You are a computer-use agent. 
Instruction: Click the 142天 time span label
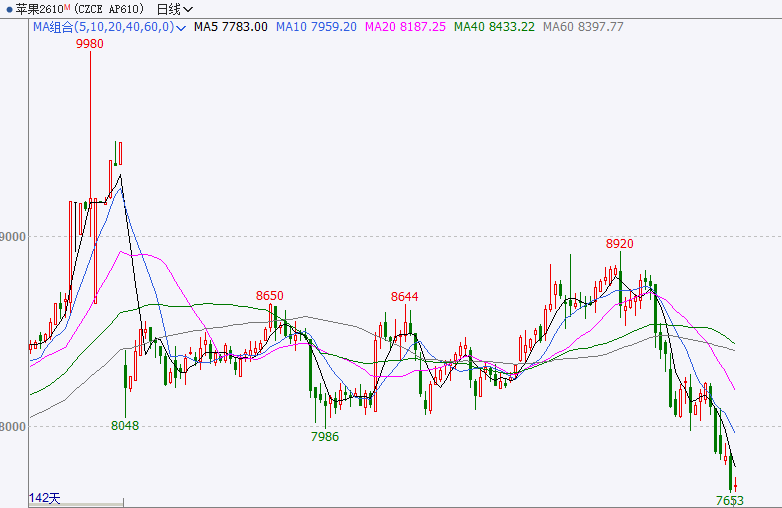45,497
